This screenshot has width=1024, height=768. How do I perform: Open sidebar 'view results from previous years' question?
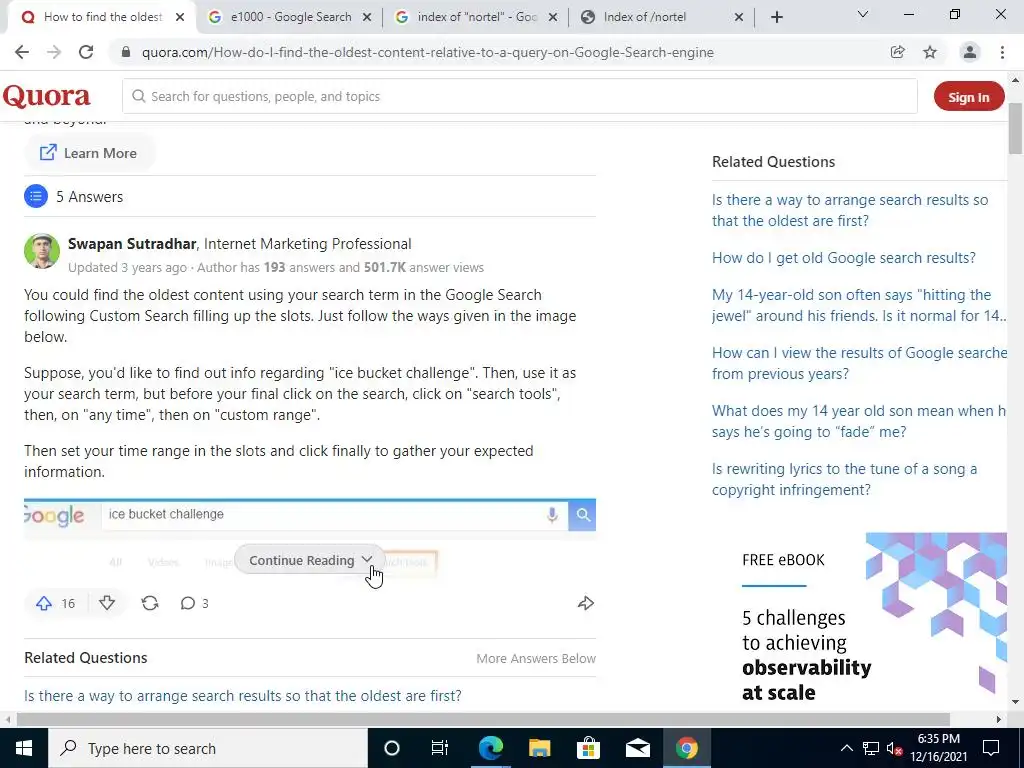pyautogui.click(x=859, y=363)
